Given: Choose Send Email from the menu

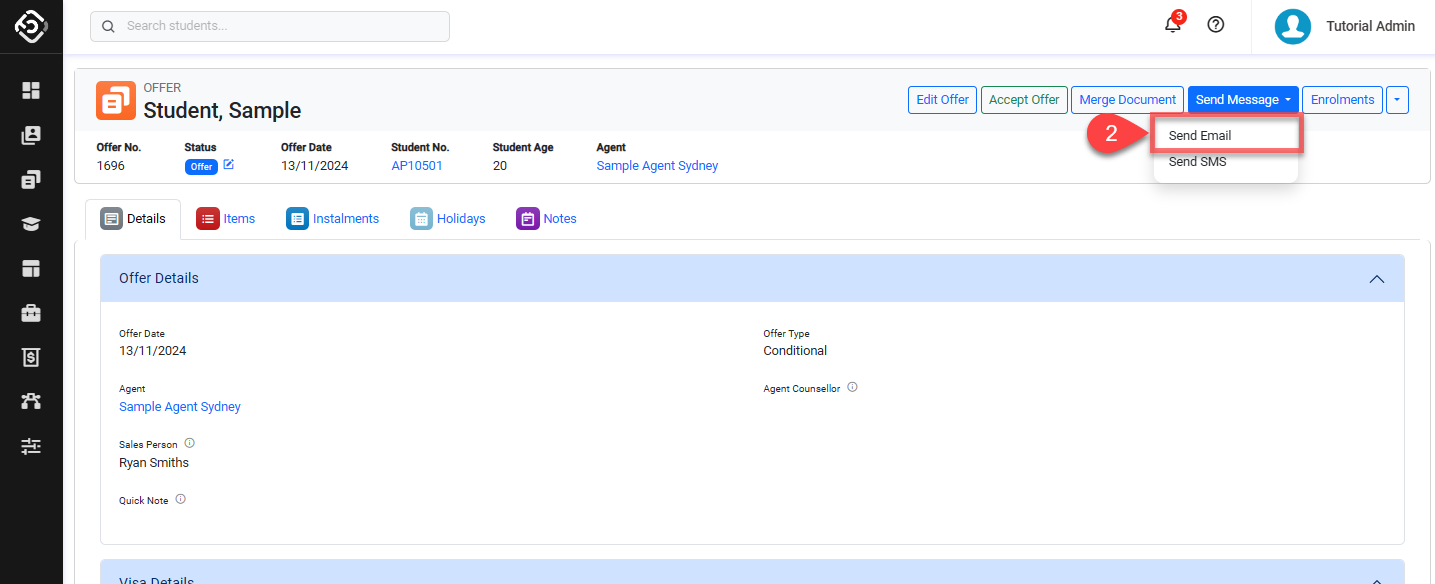Looking at the screenshot, I should [1200, 136].
